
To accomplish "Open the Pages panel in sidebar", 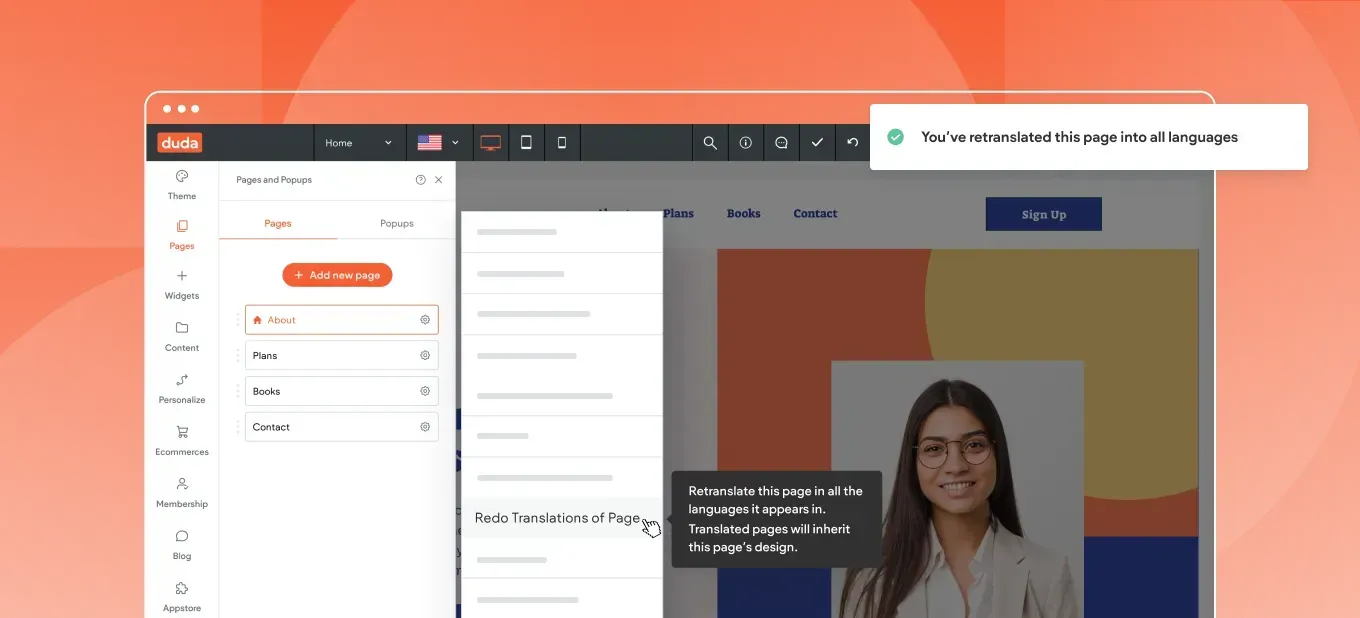I will click(182, 235).
